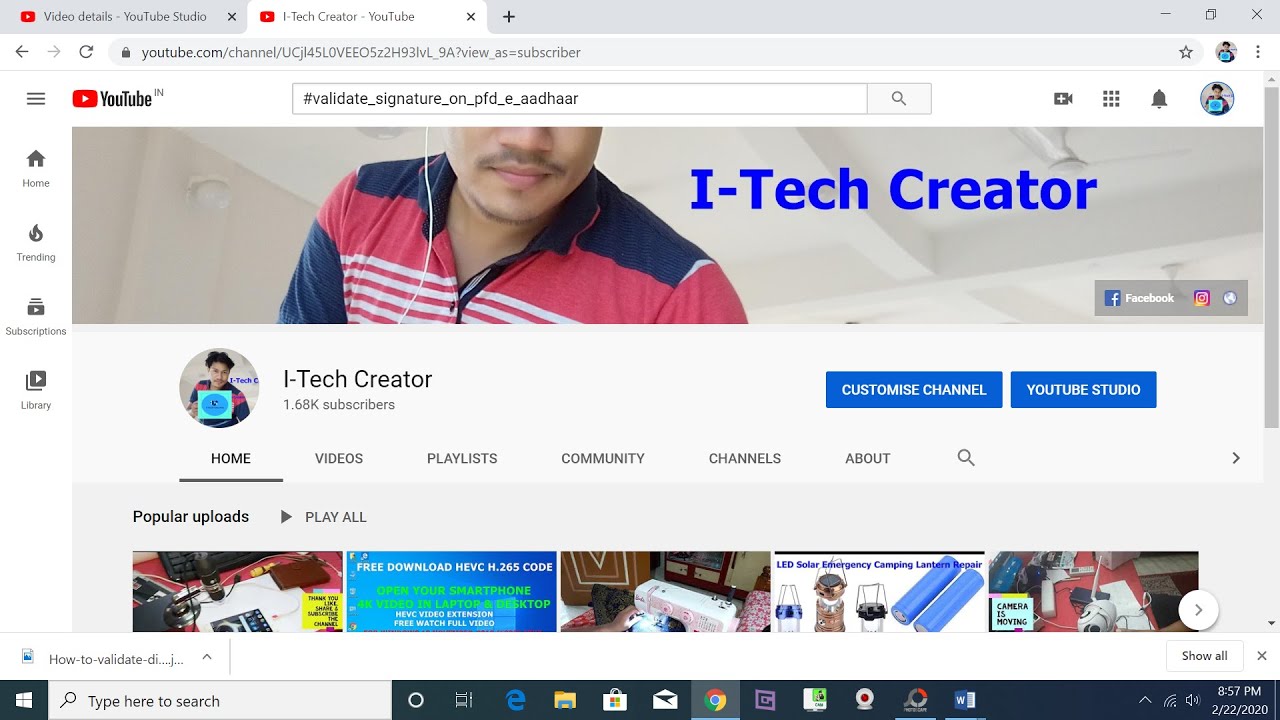This screenshot has width=1280, height=720.
Task: Click CUSTOMISE CHANNEL button
Action: [914, 390]
